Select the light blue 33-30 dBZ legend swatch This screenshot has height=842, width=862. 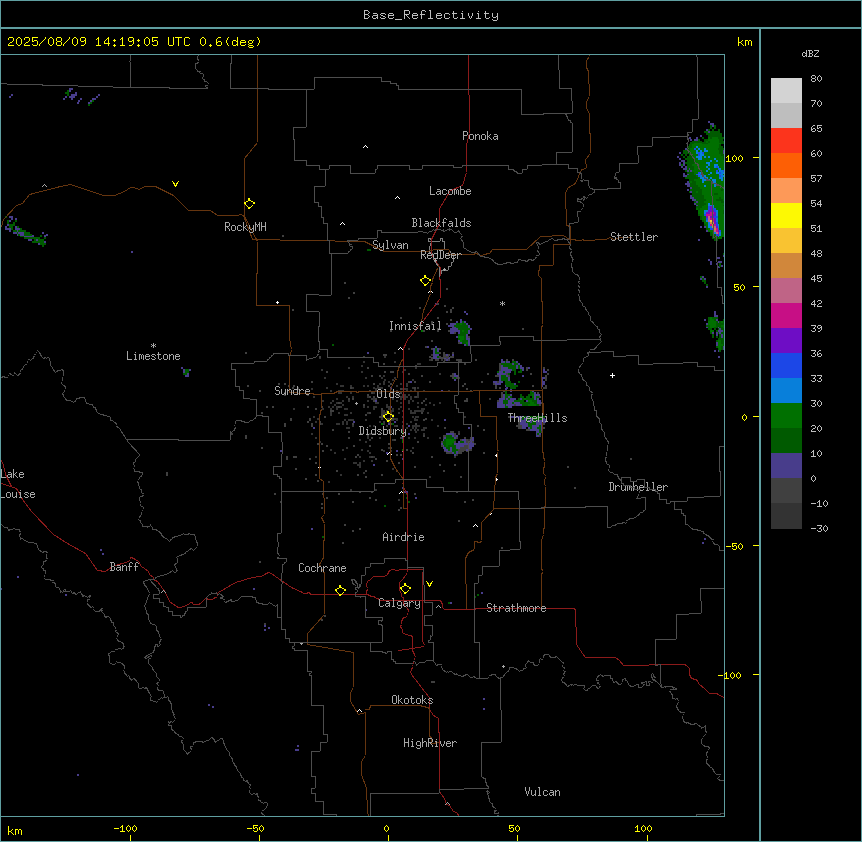(x=786, y=391)
